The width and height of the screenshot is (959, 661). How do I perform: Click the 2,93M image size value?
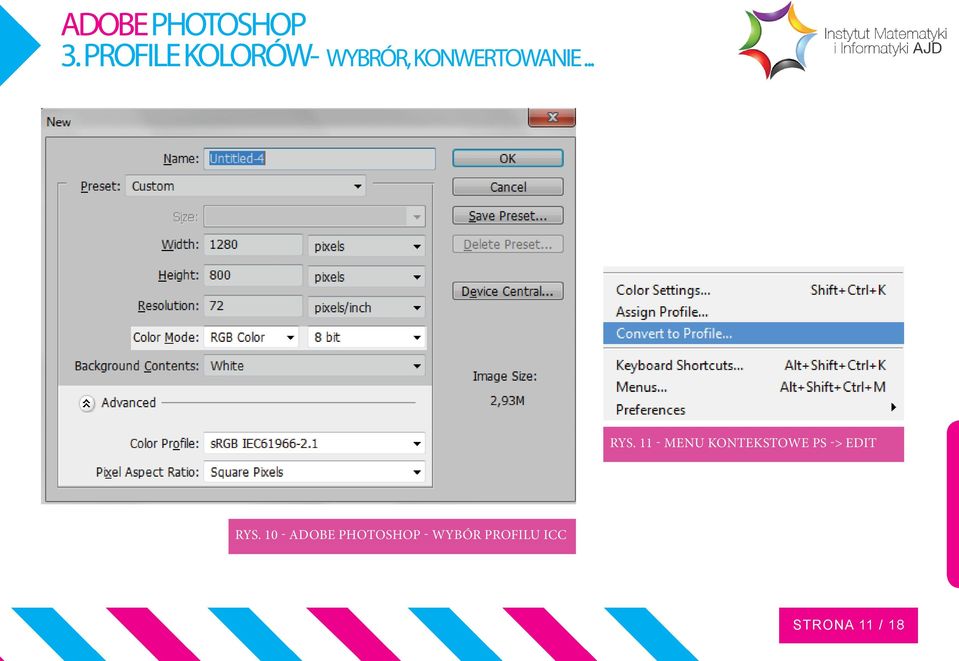click(507, 401)
